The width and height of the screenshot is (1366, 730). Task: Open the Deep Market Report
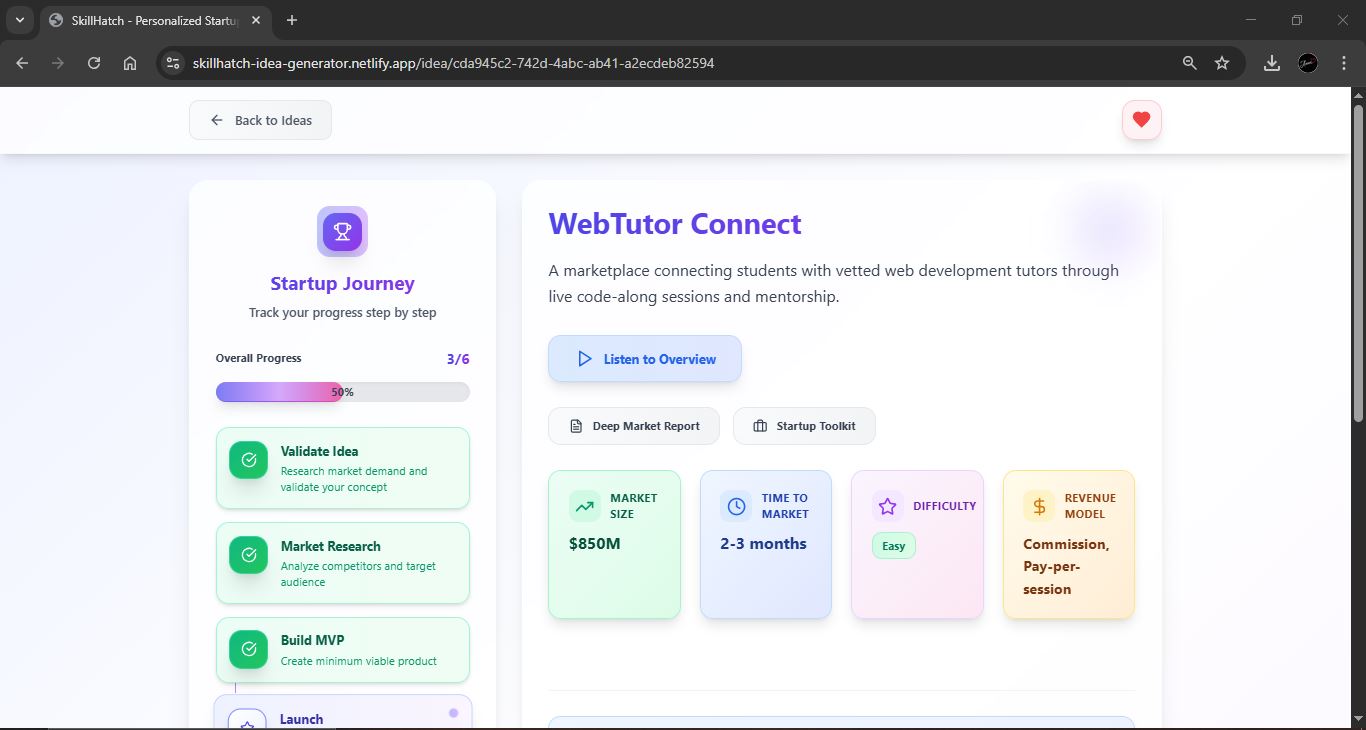pyautogui.click(x=634, y=426)
